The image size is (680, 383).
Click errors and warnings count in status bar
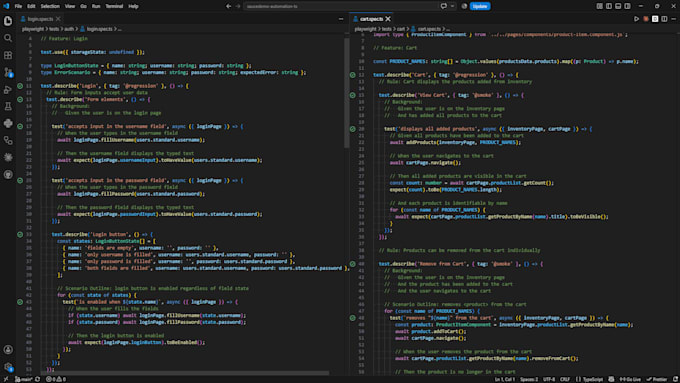click(56, 379)
